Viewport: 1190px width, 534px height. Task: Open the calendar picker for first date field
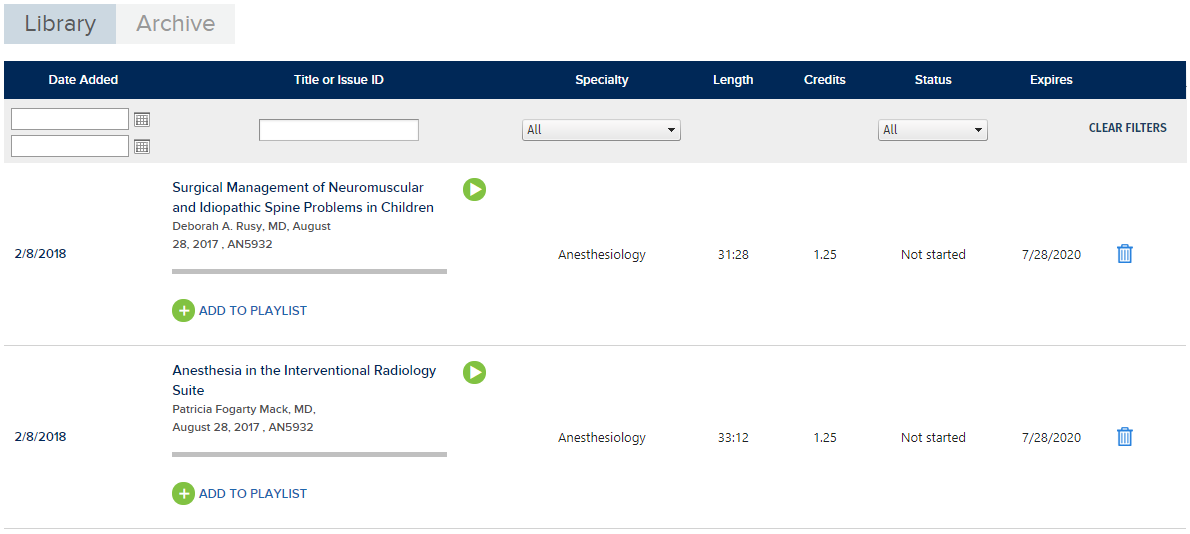point(142,119)
